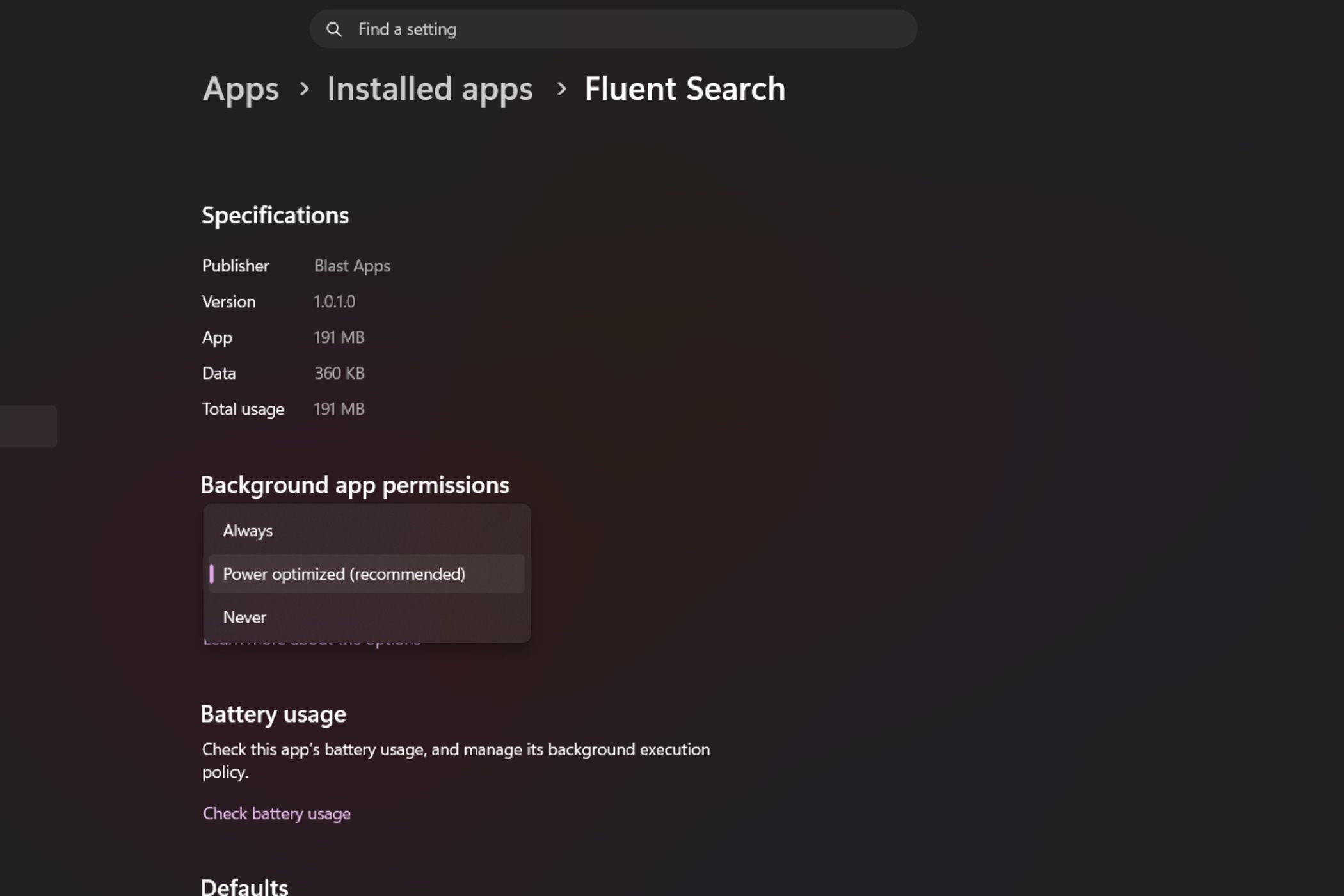This screenshot has width=1344, height=896.
Task: Choose Power optimized (recommended) option
Action: (x=367, y=574)
